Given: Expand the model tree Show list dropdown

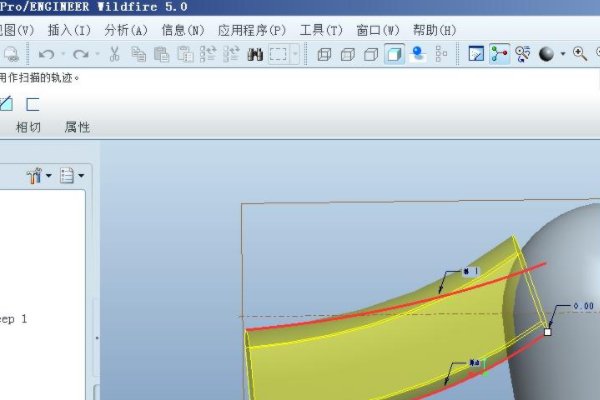Looking at the screenshot, I should pyautogui.click(x=72, y=176).
